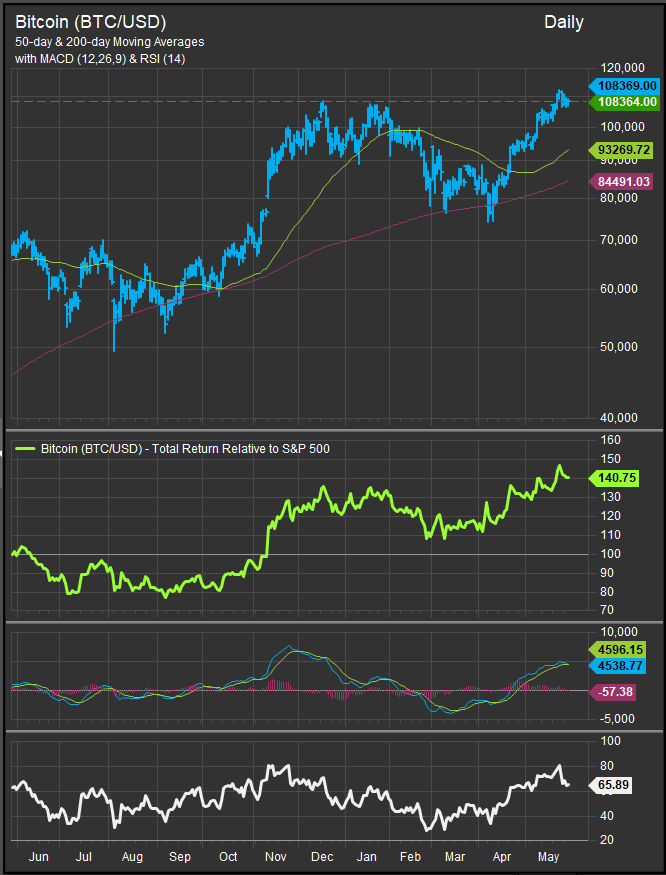Click the Jan month label

pos(367,856)
